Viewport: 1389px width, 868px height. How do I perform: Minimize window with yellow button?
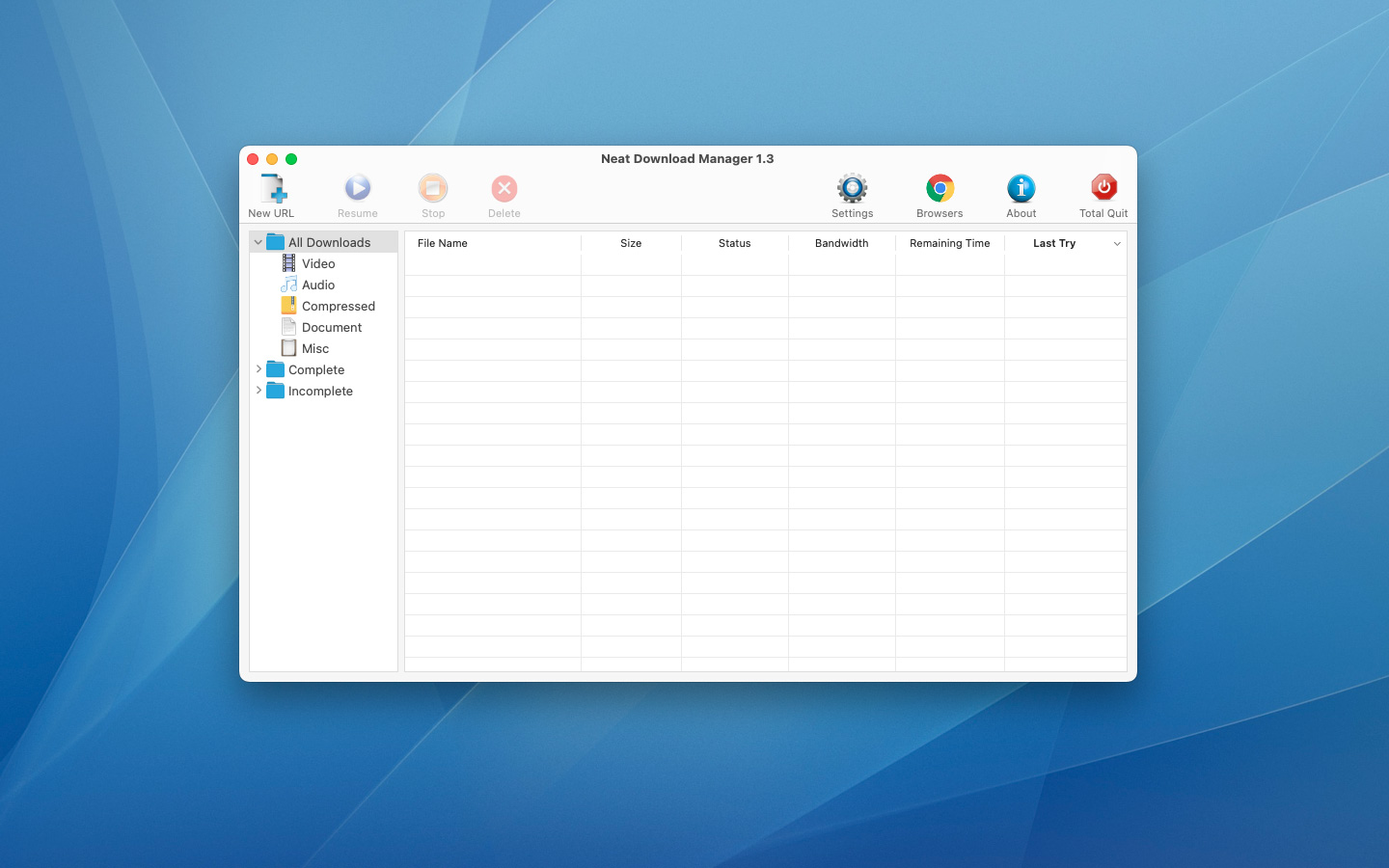coord(272,159)
